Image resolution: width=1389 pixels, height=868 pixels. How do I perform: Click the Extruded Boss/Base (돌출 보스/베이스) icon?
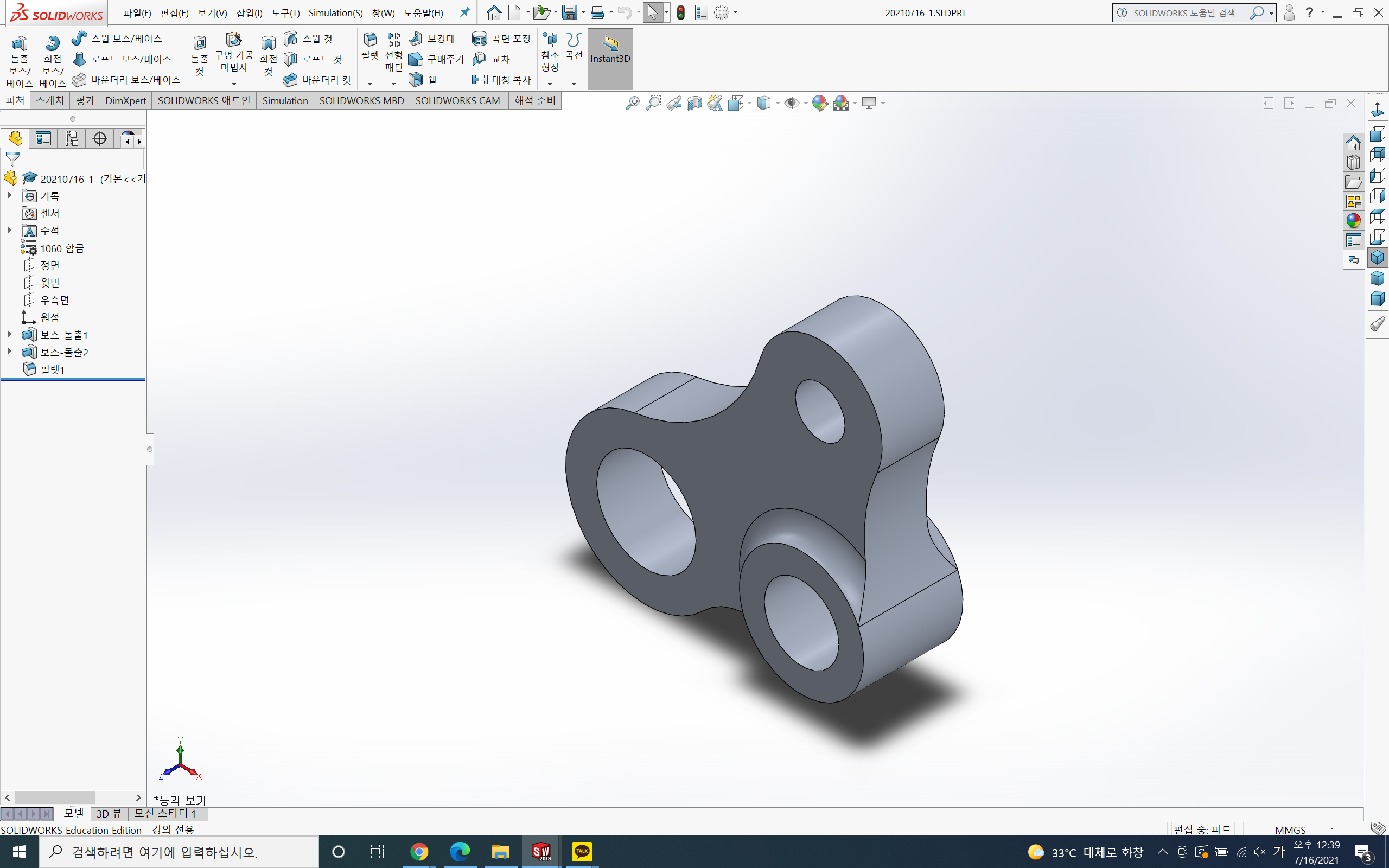pos(19,43)
